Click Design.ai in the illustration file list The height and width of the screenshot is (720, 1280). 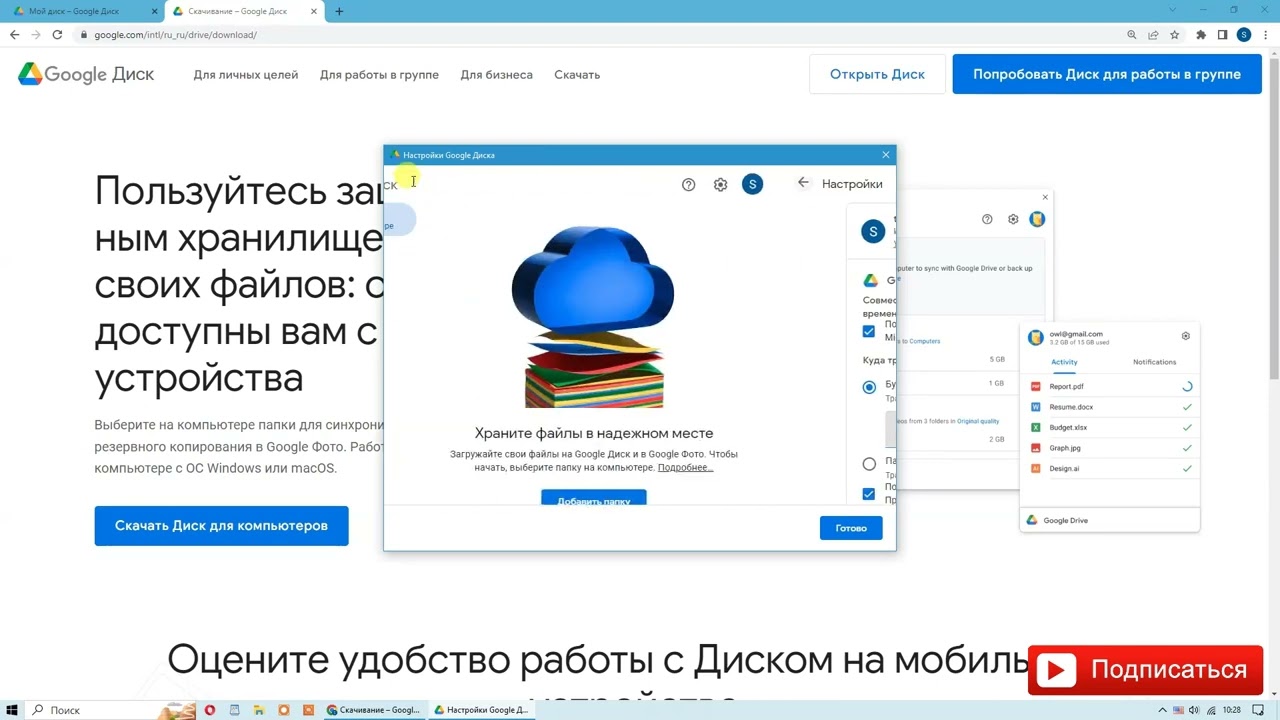pos(1064,468)
